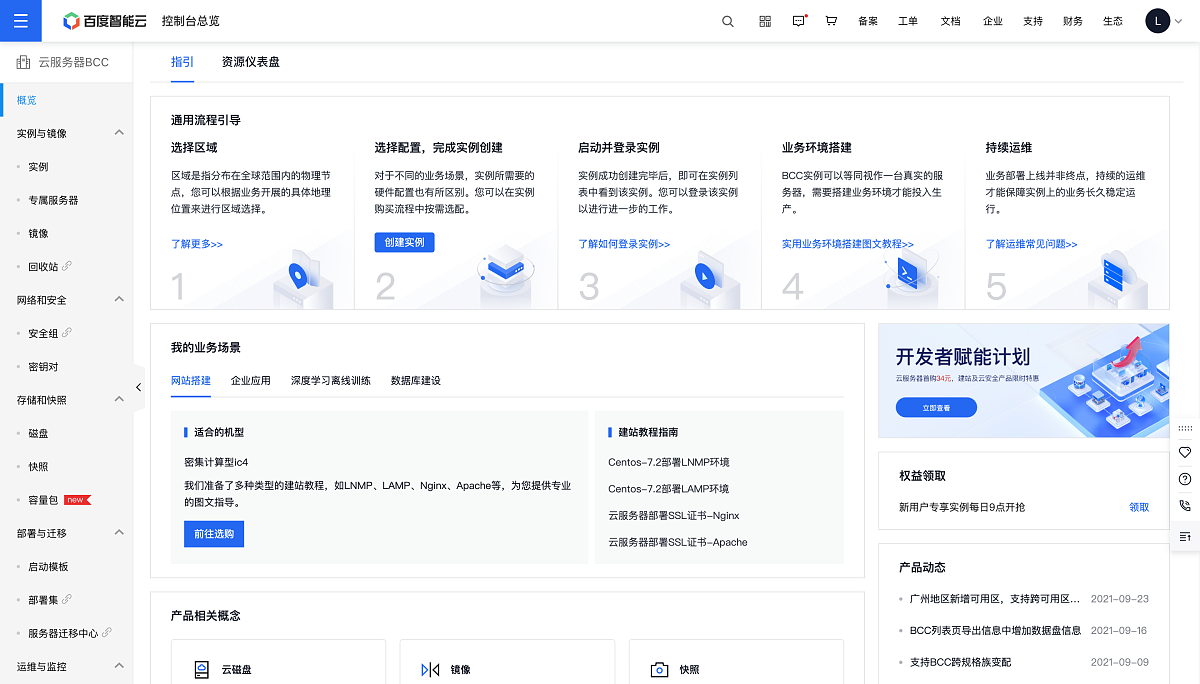Select the 网站搭建 scenario tab
This screenshot has width=1200, height=684.
tap(191, 381)
